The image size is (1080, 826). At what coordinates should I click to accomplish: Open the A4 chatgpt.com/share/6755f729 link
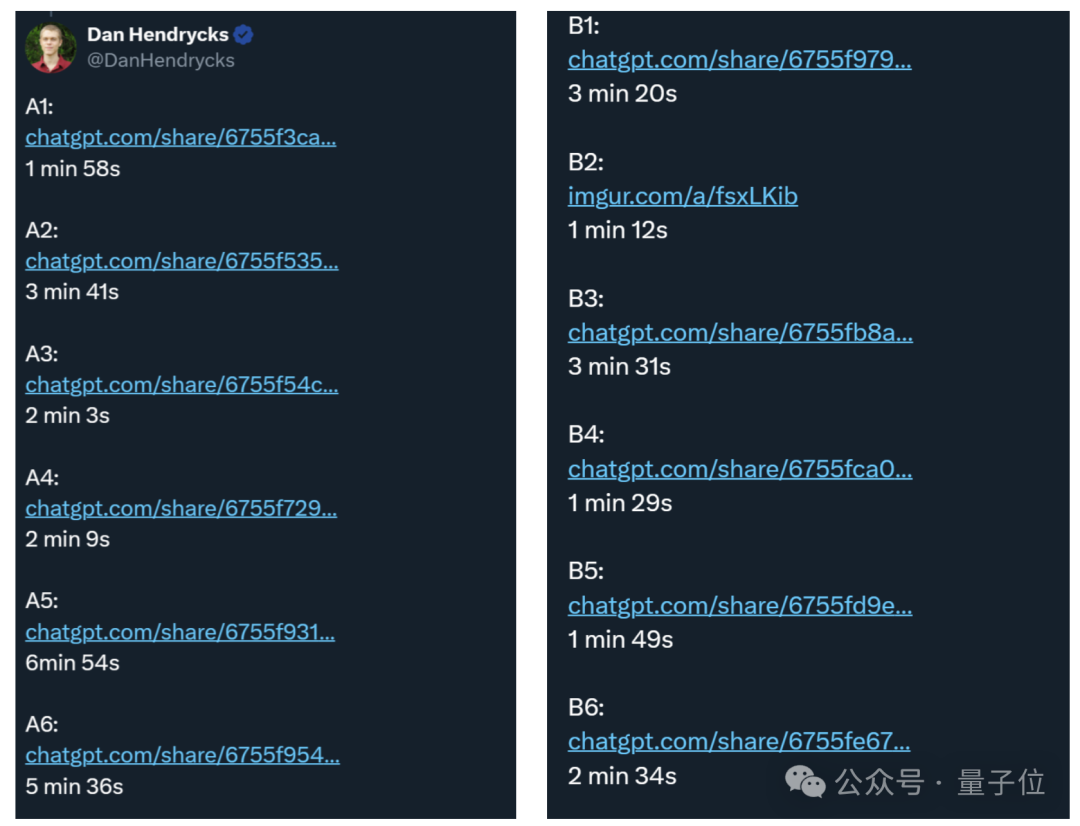click(x=180, y=508)
